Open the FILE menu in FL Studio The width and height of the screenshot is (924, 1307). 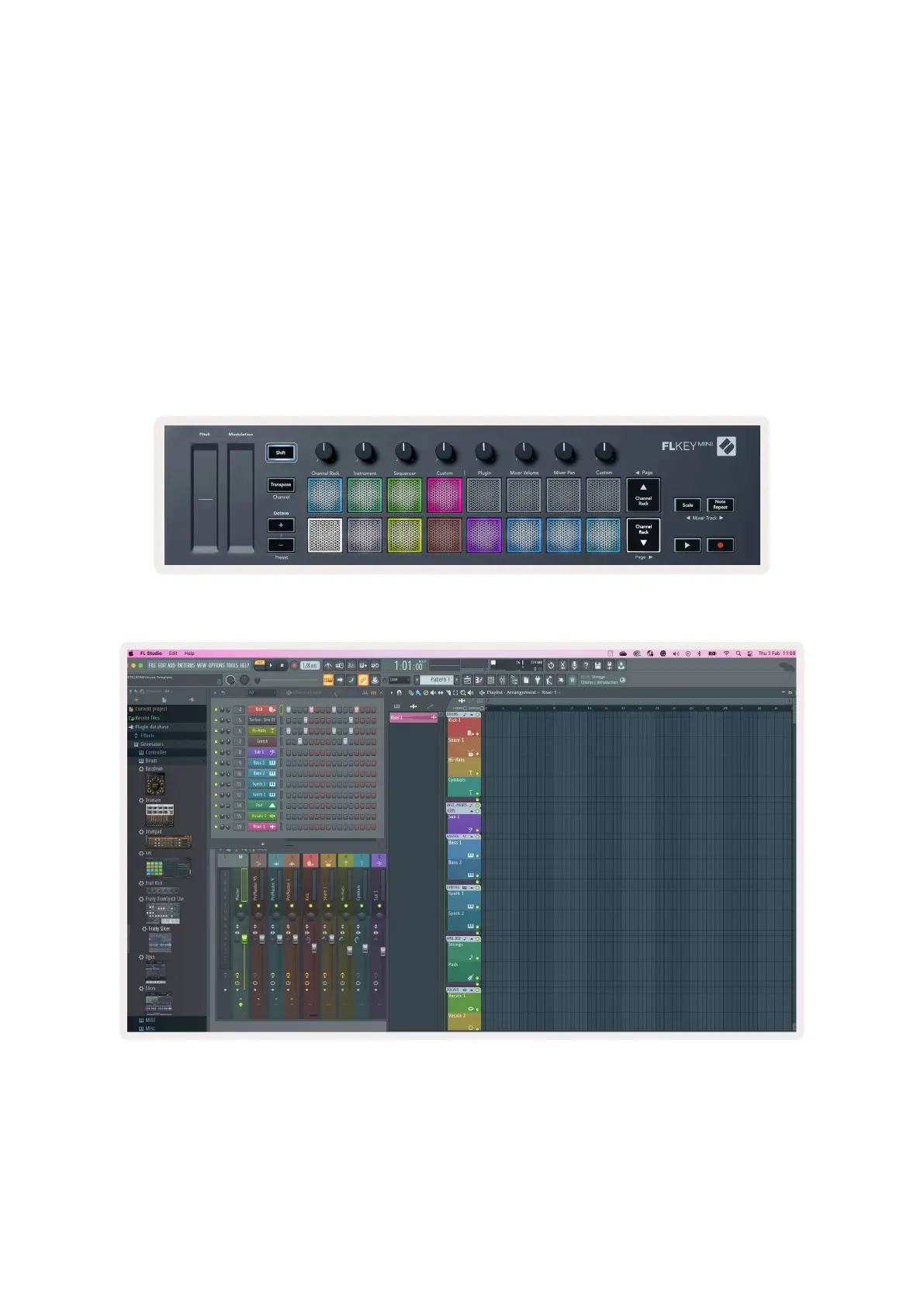click(152, 665)
